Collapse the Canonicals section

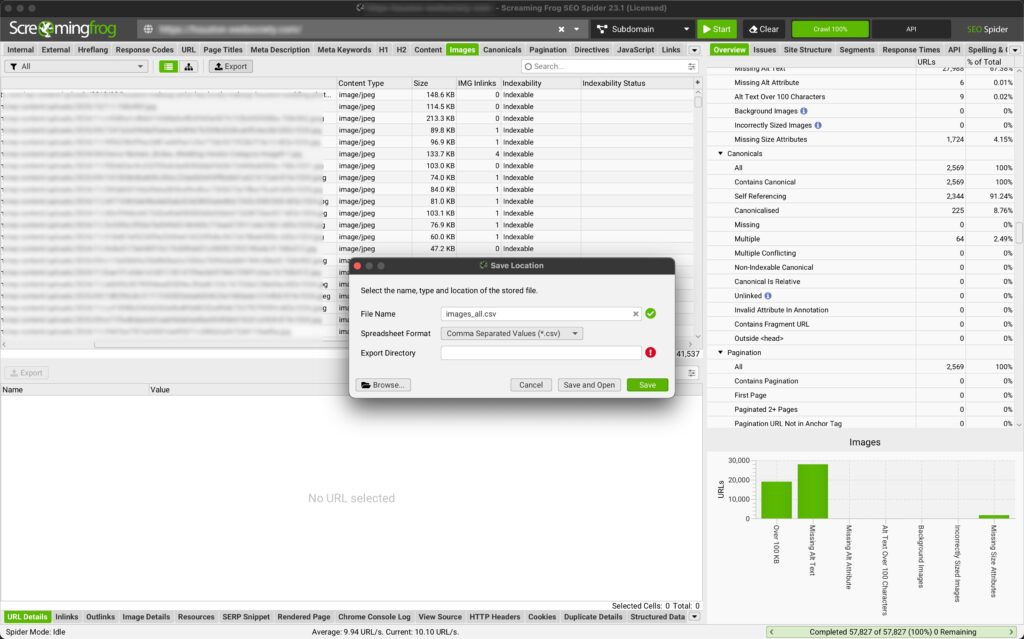tap(720, 154)
